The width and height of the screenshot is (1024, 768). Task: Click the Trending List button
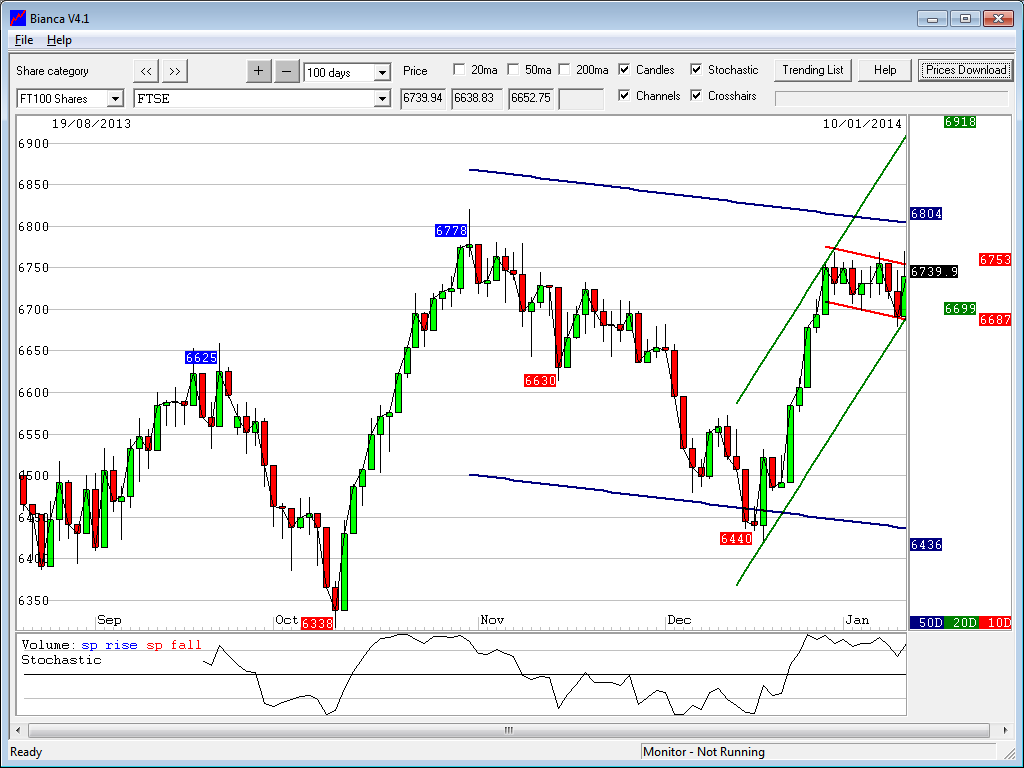[x=812, y=70]
